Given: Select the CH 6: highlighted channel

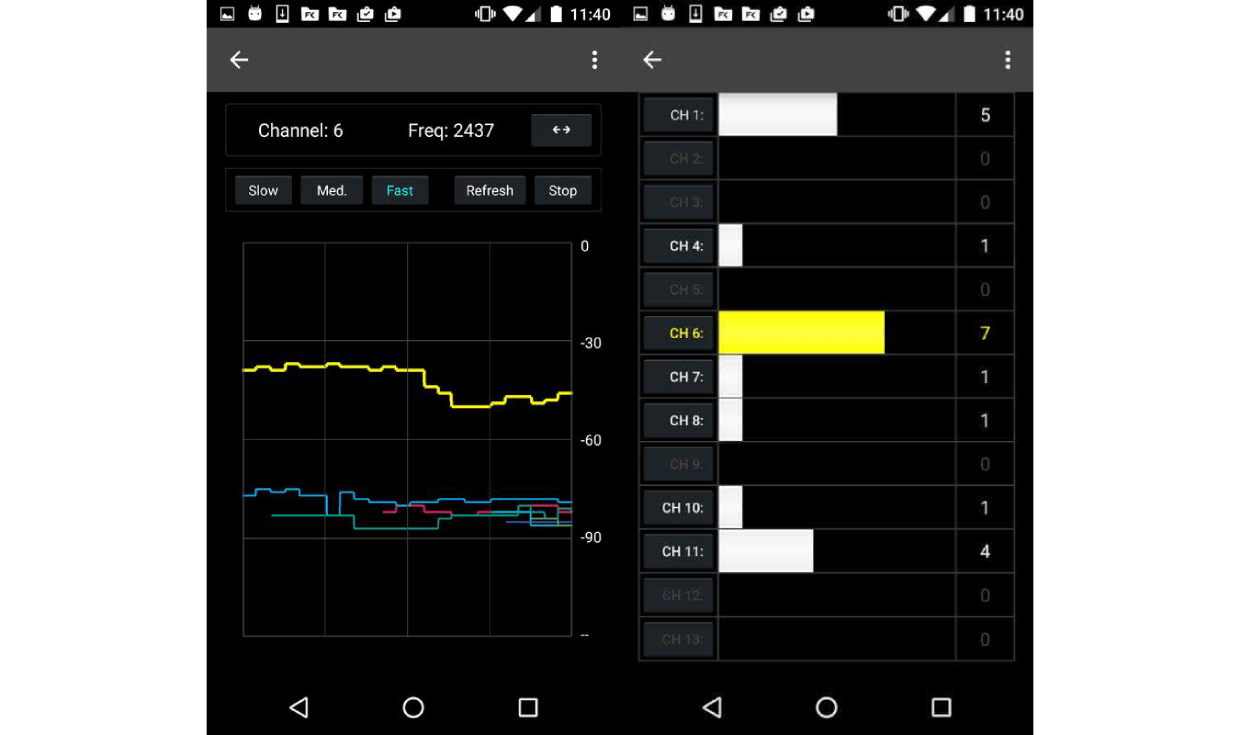Looking at the screenshot, I should point(678,333).
